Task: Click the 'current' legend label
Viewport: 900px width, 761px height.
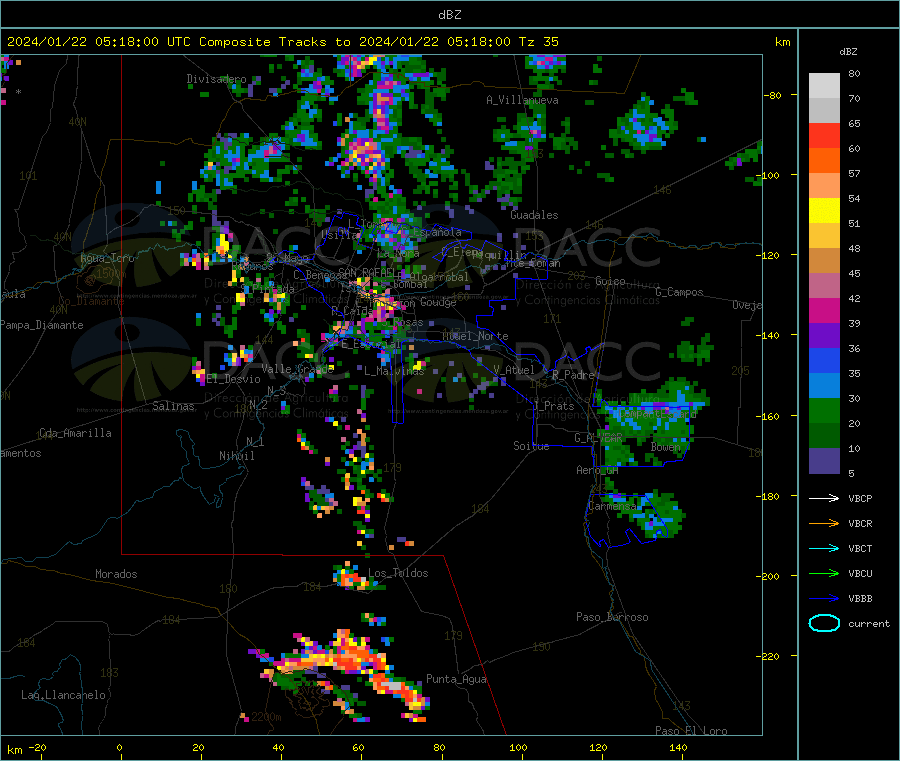Action: pyautogui.click(x=869, y=623)
